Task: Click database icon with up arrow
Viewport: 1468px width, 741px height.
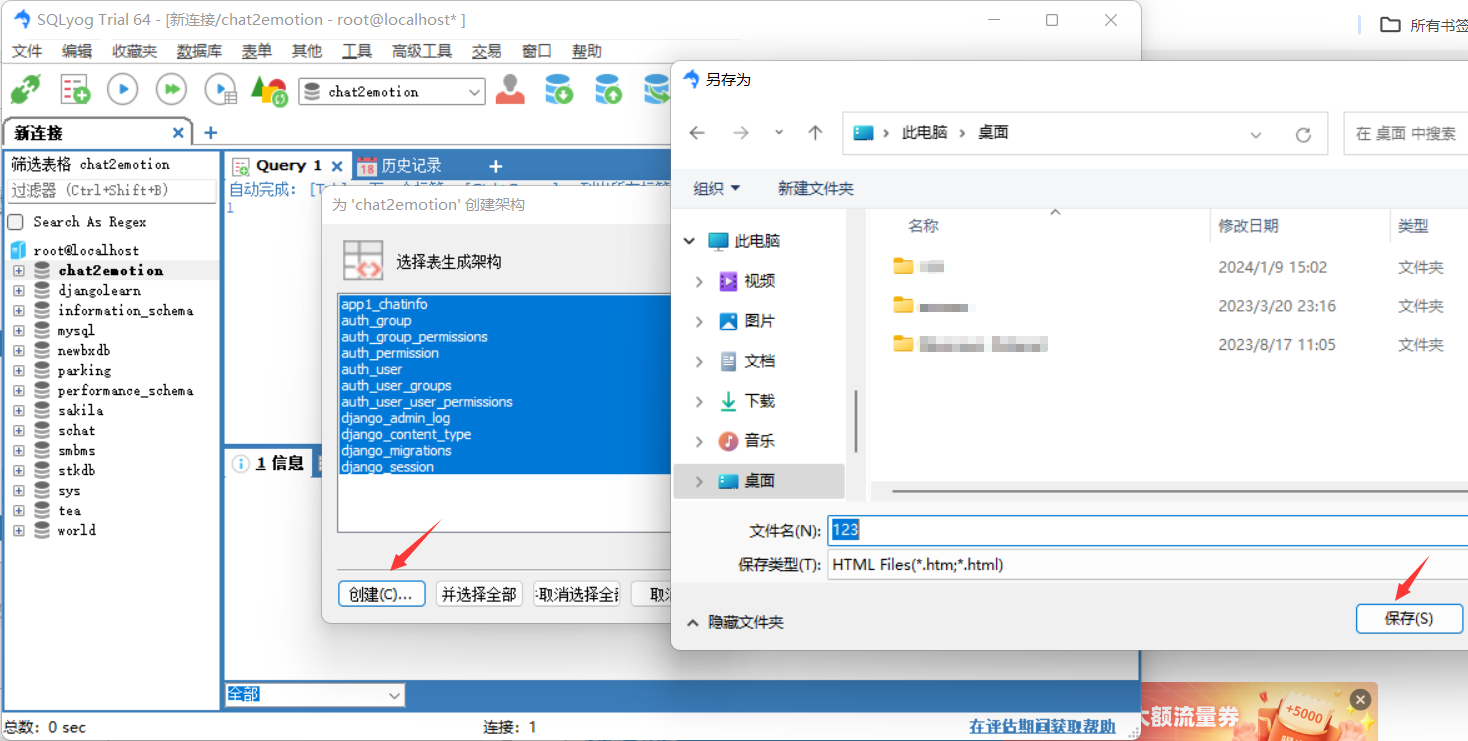Action: [x=608, y=89]
